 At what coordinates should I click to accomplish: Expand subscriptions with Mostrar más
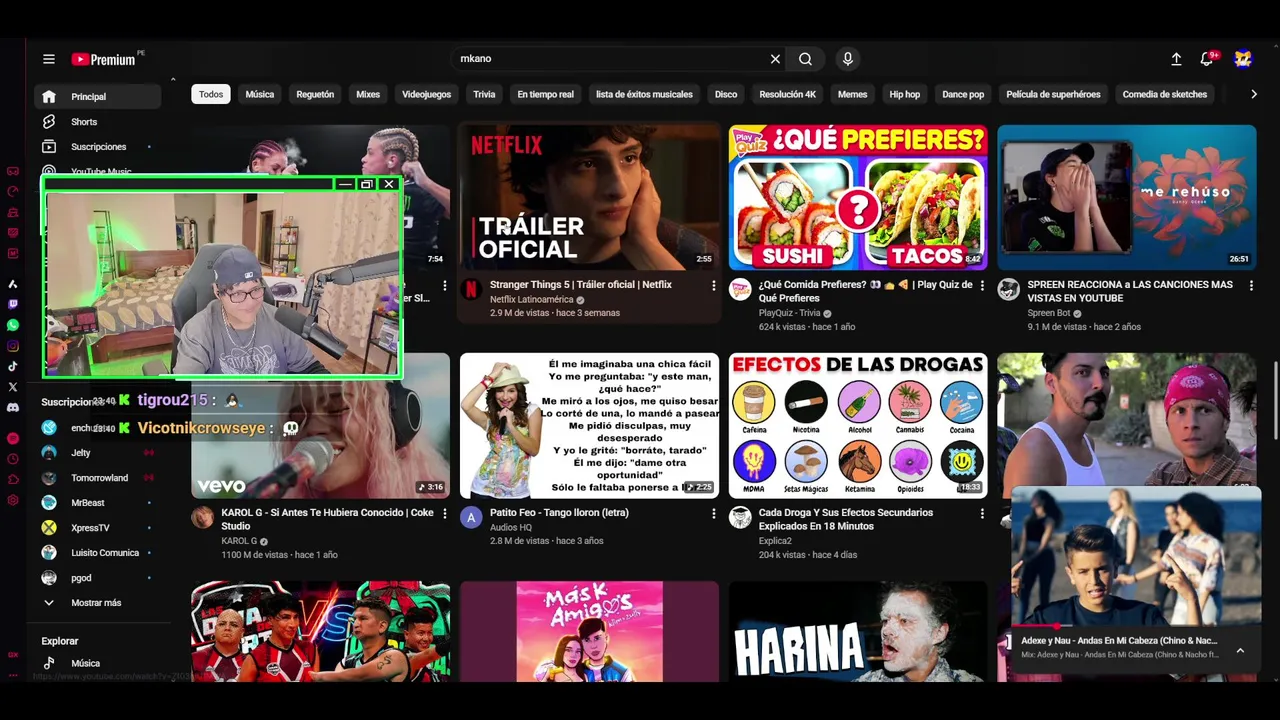pos(98,603)
